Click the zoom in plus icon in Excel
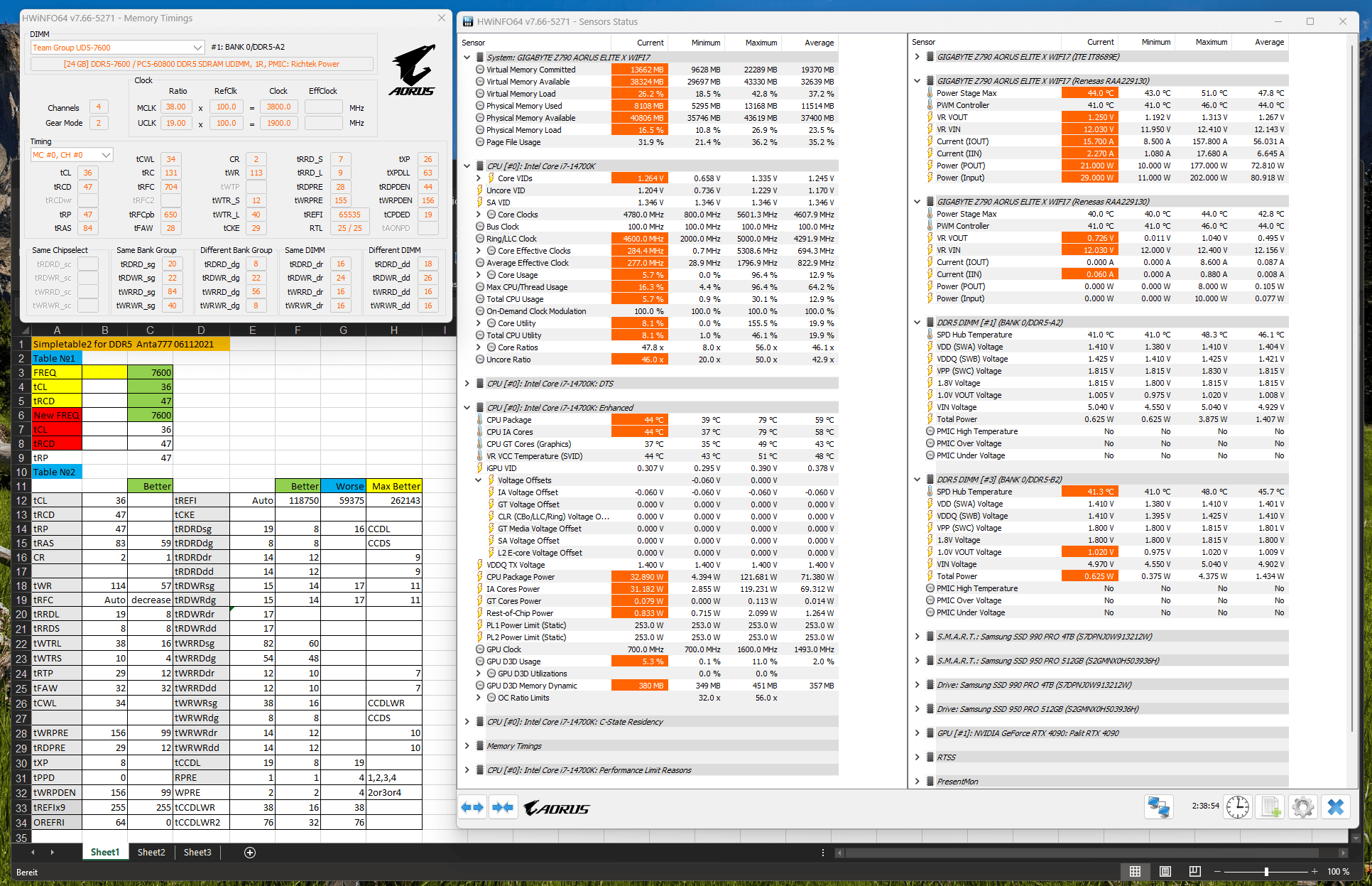Screen dimensions: 1372x886 1314,872
